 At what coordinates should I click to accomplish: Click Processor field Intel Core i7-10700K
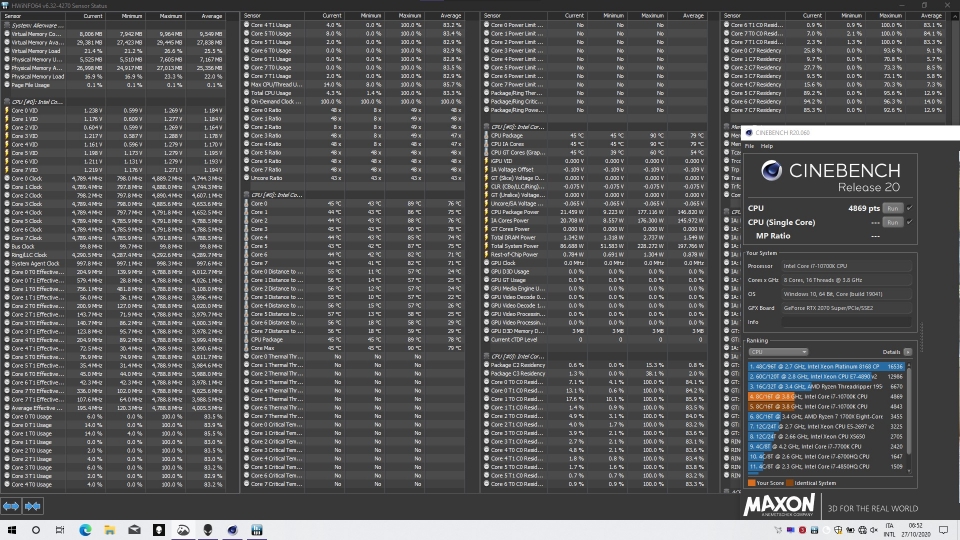(847, 266)
